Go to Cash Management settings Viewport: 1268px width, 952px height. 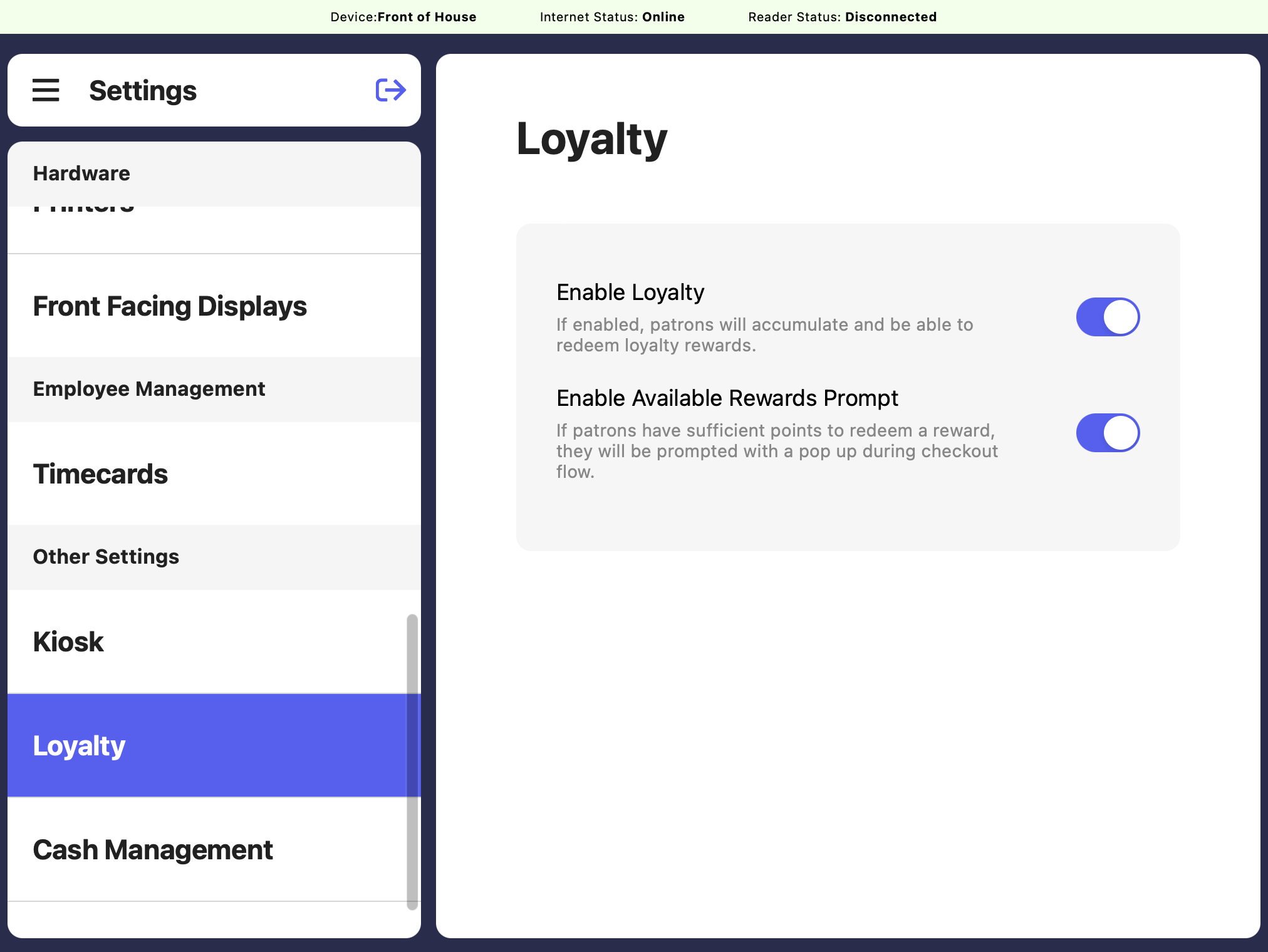[153, 850]
